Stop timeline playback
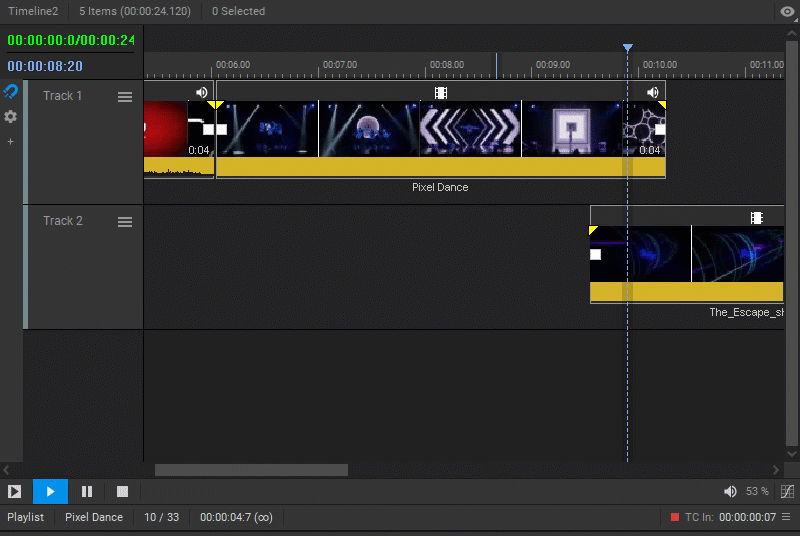800x536 pixels. (x=122, y=492)
